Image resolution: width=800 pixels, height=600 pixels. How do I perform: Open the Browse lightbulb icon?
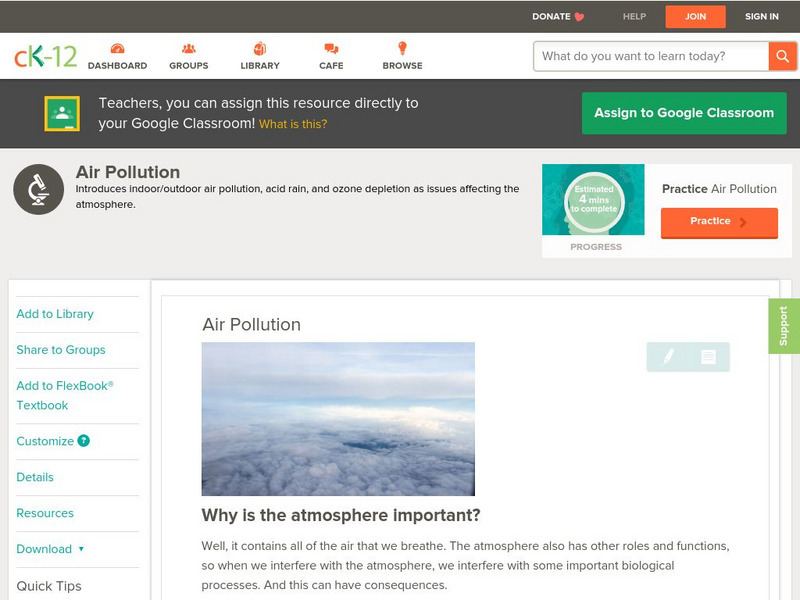tap(402, 48)
